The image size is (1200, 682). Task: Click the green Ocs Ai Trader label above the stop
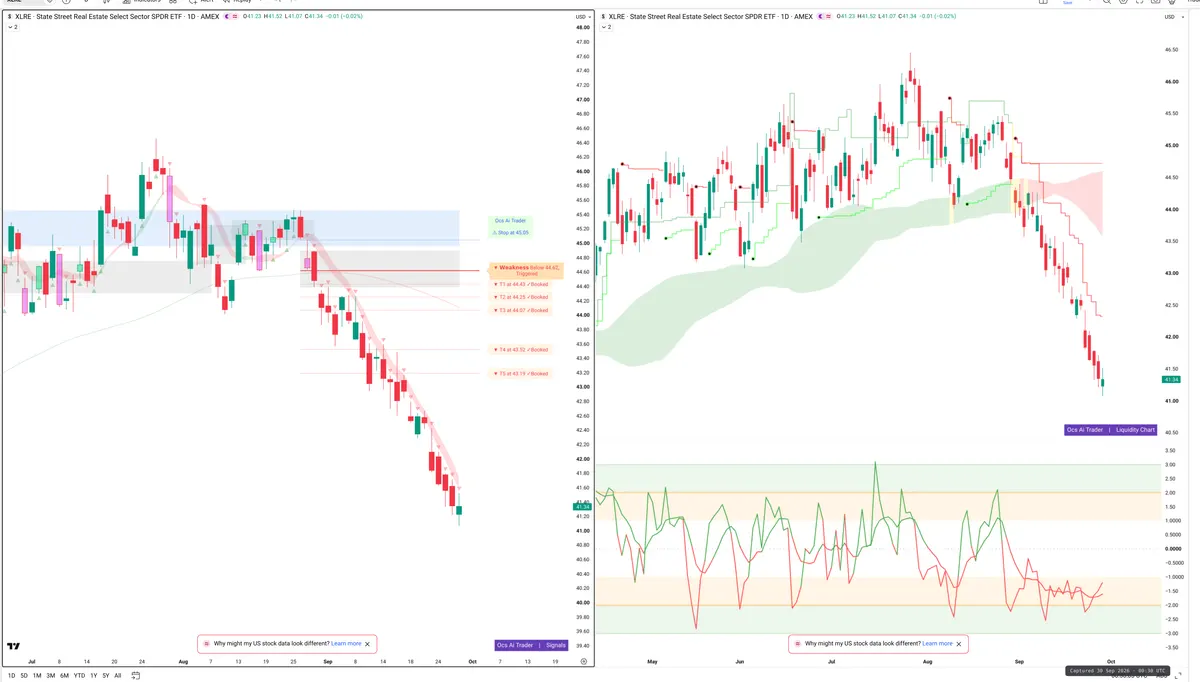(510, 220)
